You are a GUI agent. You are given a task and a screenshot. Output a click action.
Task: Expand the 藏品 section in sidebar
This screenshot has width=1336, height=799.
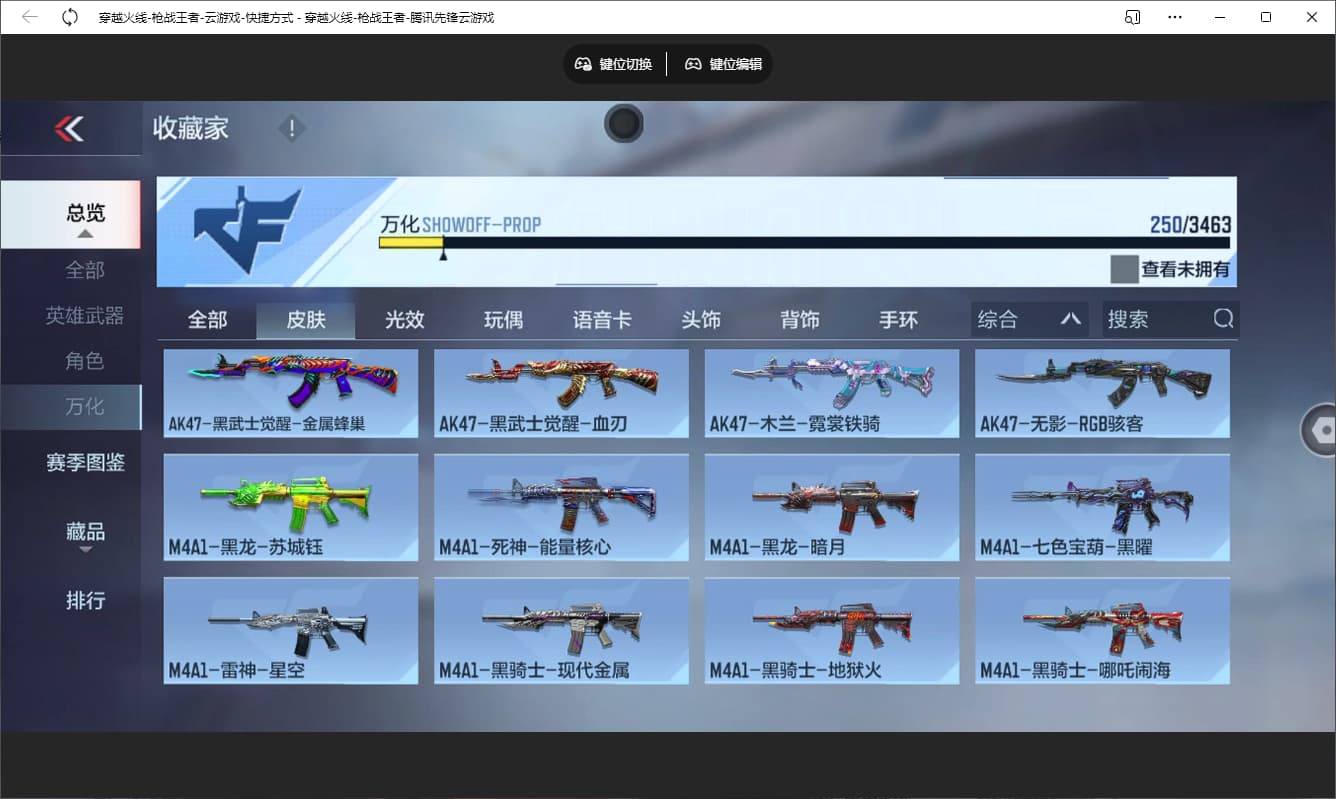(86, 530)
